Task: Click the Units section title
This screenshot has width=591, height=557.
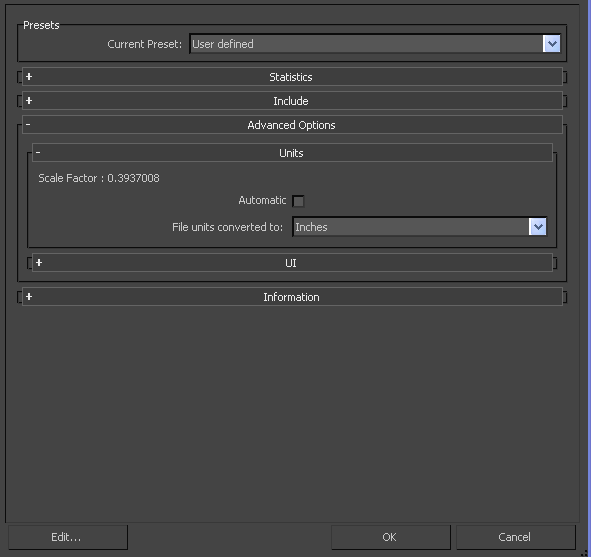Action: click(x=291, y=153)
